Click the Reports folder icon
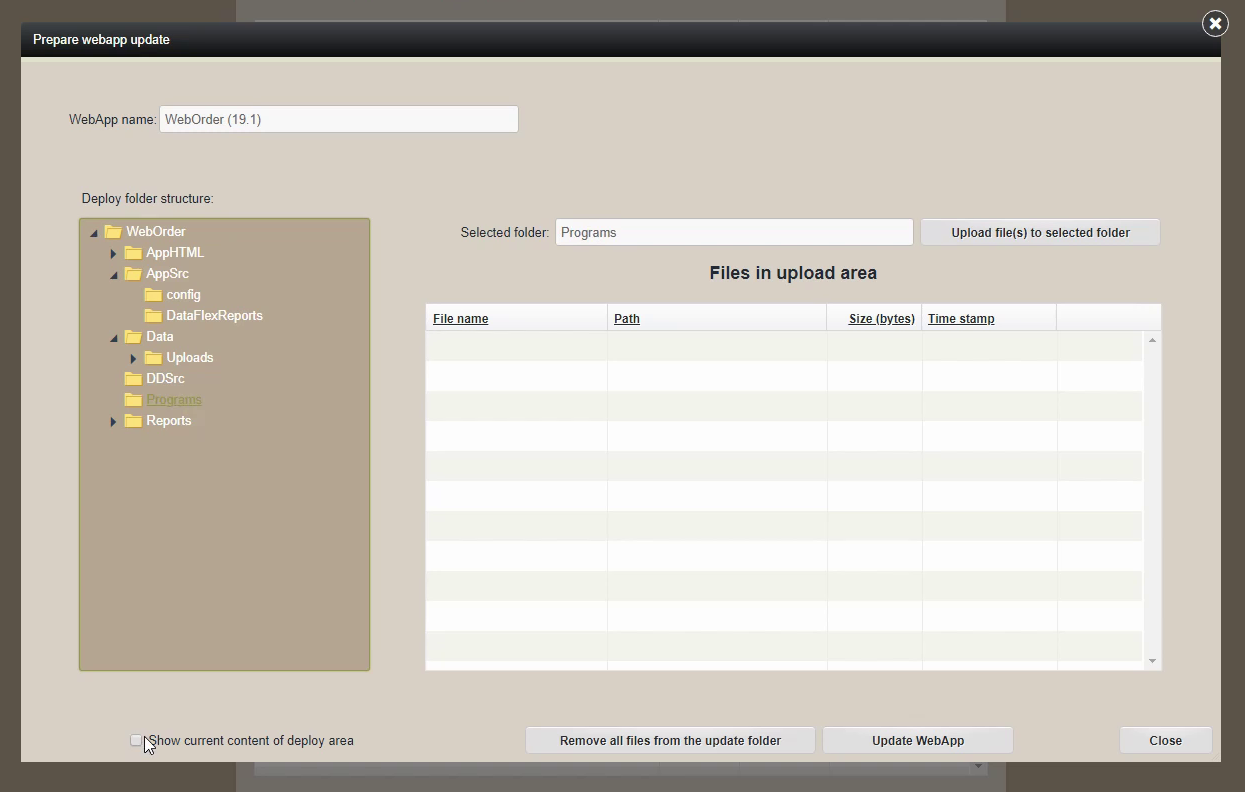1245x792 pixels. click(x=133, y=421)
